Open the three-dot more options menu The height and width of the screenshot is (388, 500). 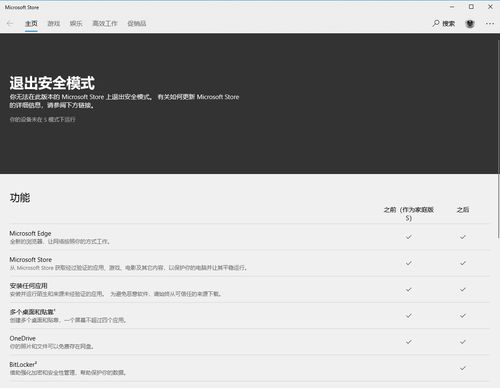point(490,23)
